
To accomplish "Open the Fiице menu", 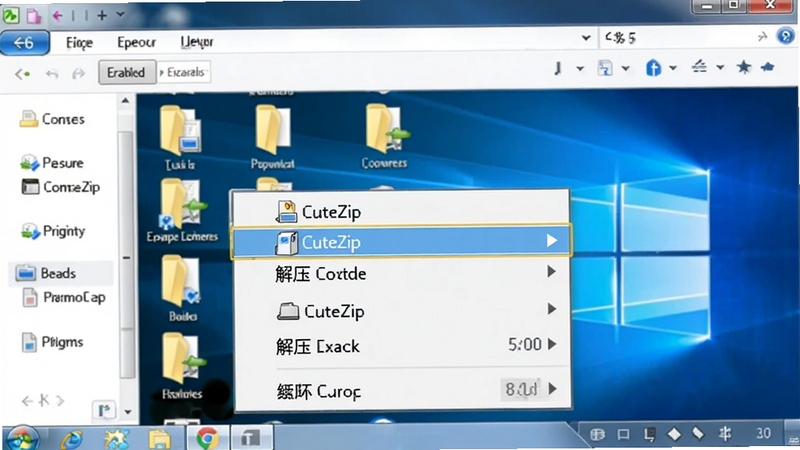I will point(79,43).
